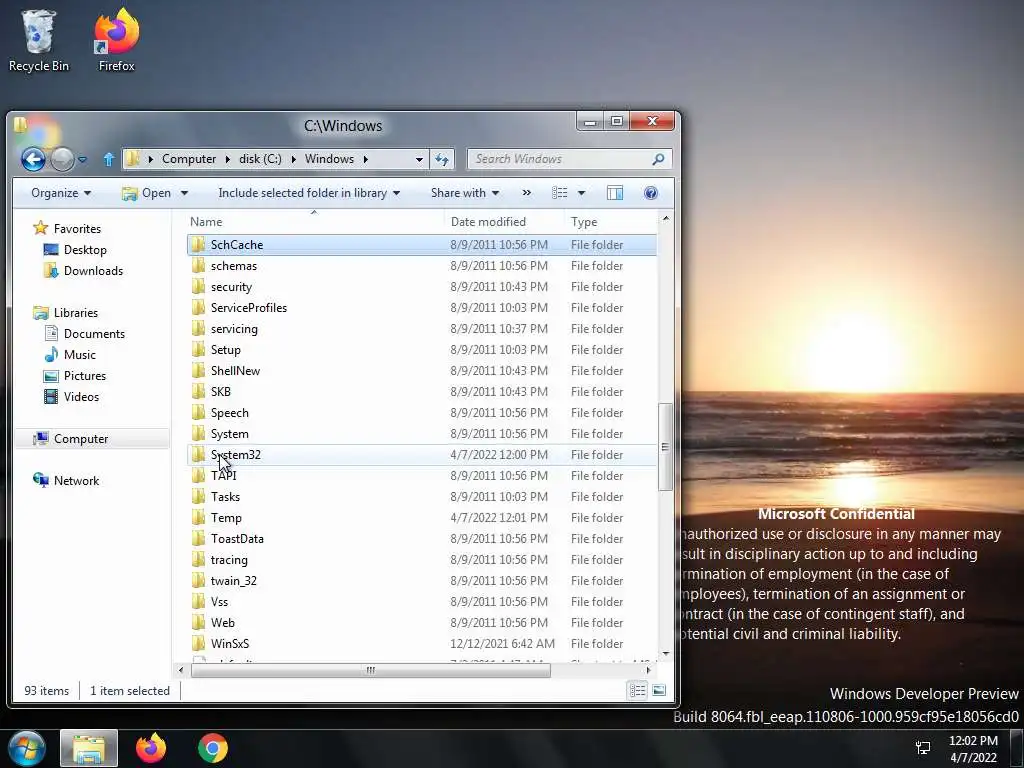Select the Temp folder
The image size is (1024, 768).
(422, 517)
